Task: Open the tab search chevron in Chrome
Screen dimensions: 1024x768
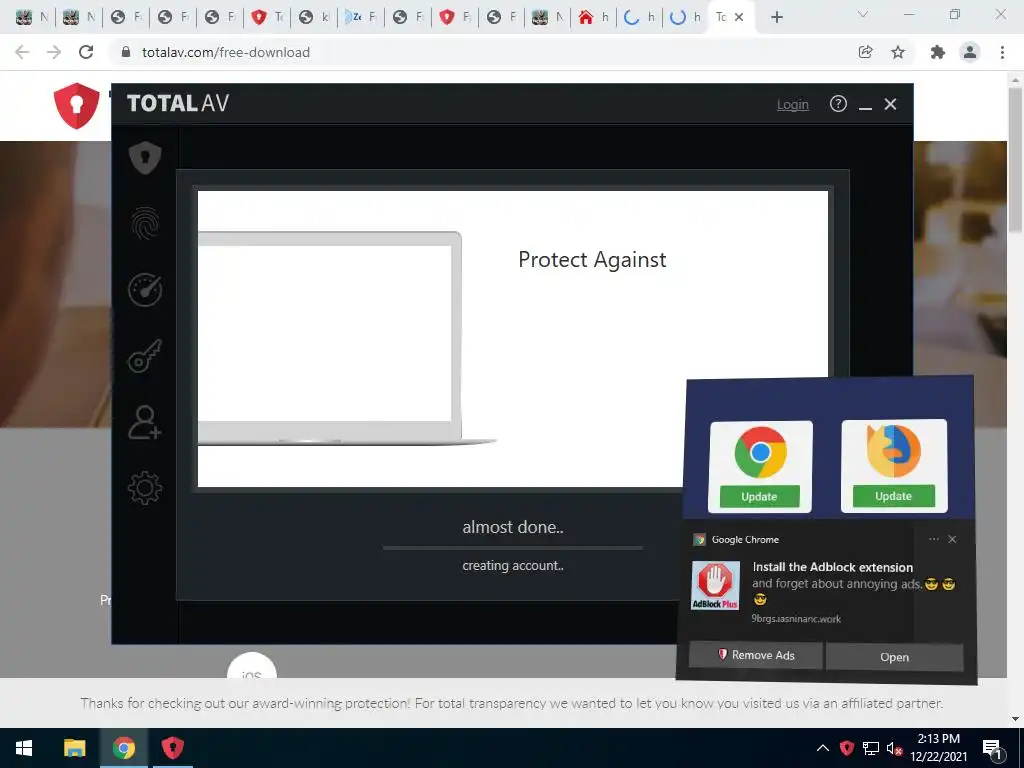Action: (x=863, y=14)
